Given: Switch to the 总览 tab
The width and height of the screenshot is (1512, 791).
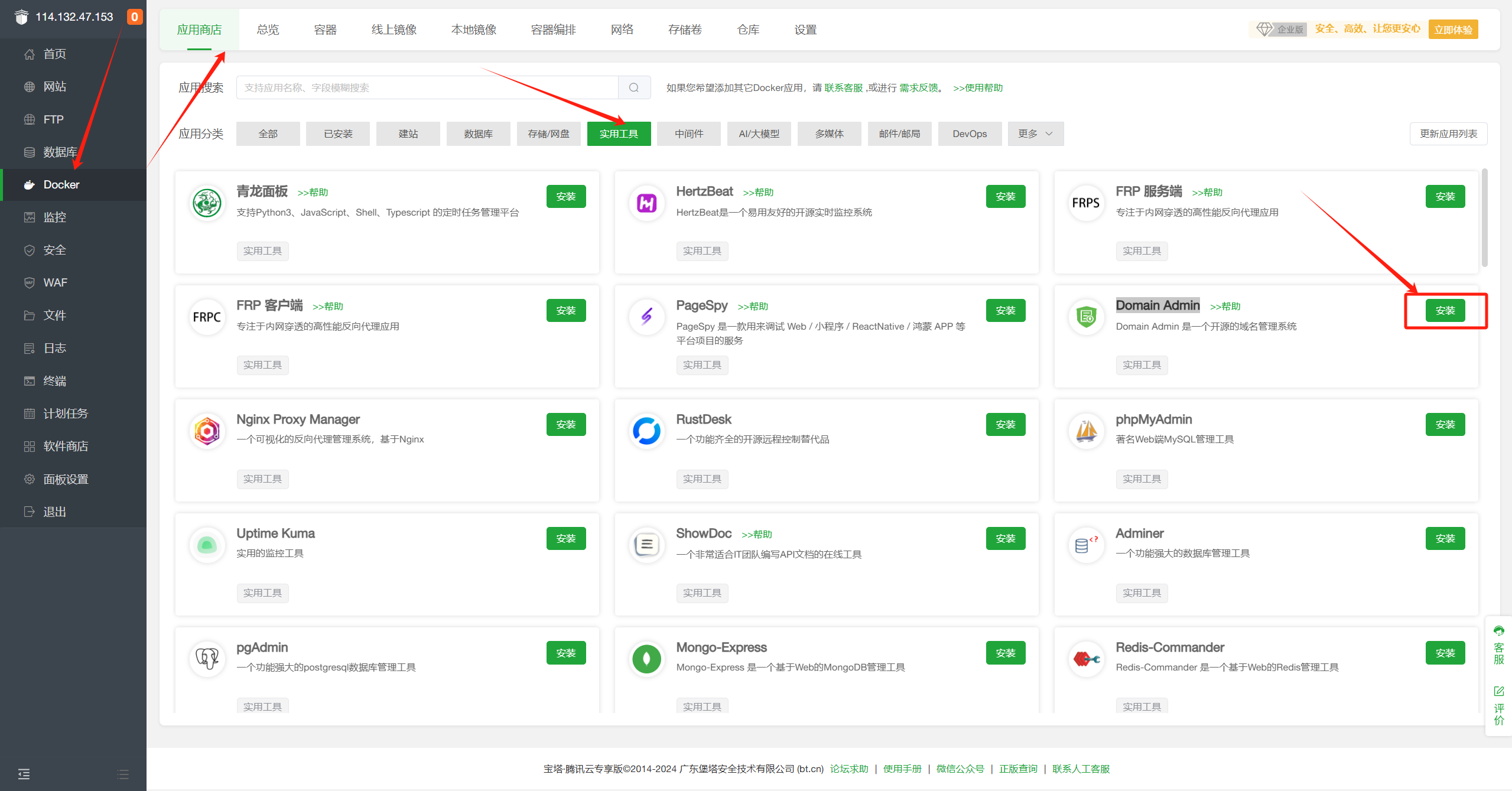Looking at the screenshot, I should click(x=268, y=30).
